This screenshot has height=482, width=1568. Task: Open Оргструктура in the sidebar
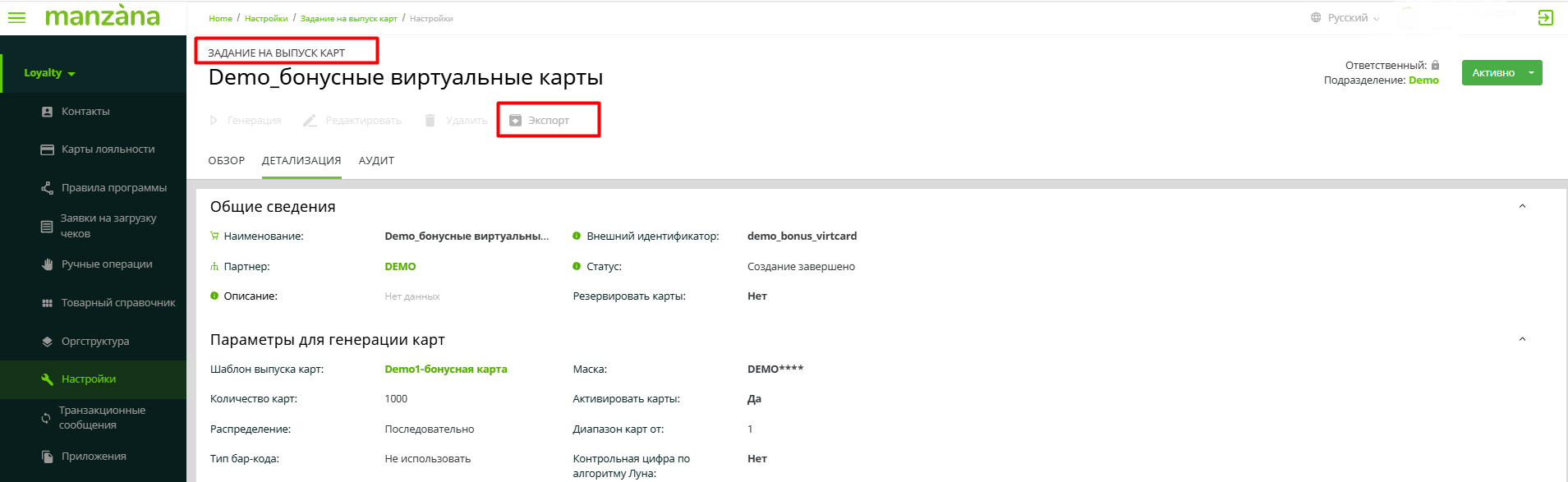coord(95,342)
